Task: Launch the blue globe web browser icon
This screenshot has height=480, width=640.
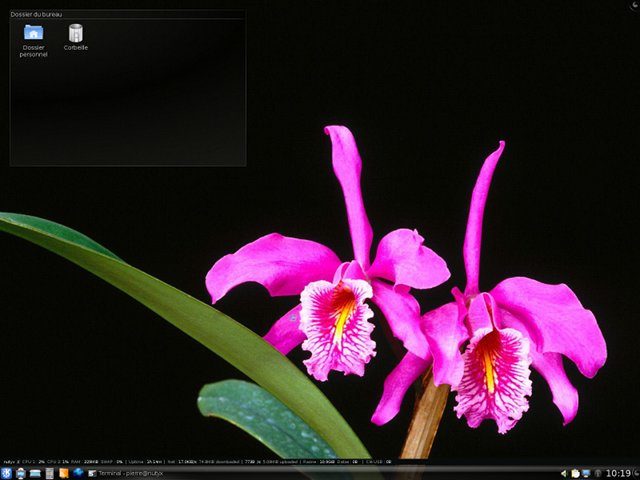Action: [x=78, y=473]
